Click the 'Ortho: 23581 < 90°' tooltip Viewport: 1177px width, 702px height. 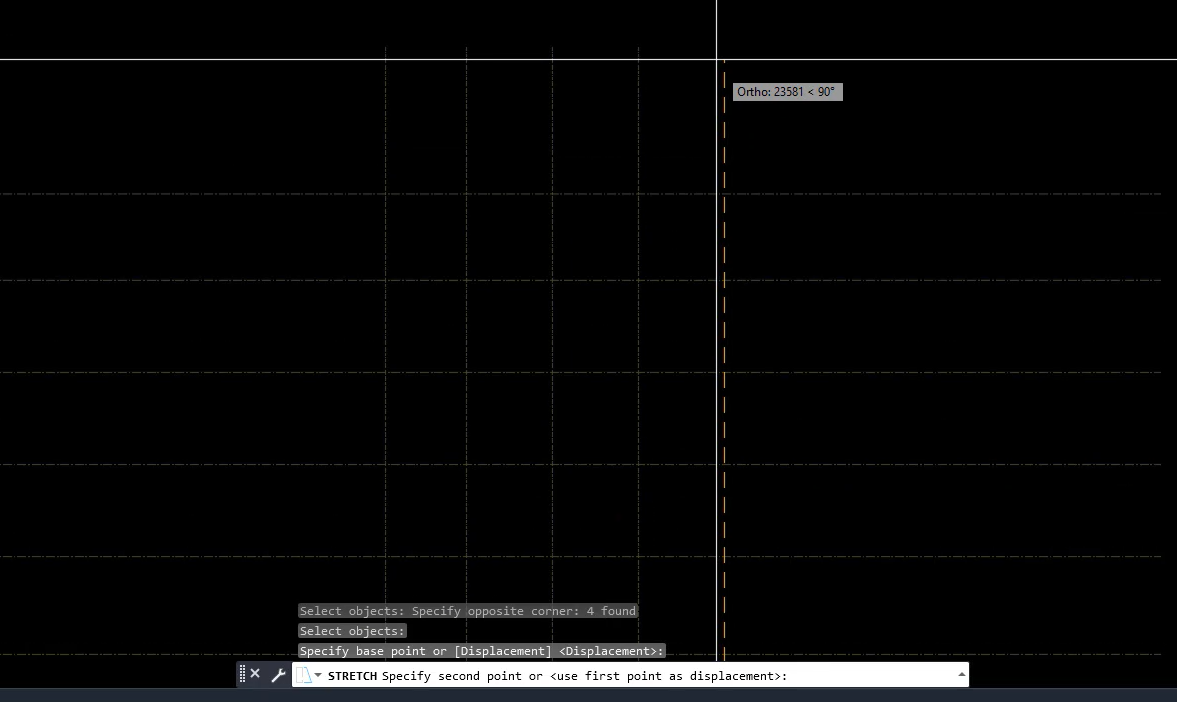coord(787,92)
